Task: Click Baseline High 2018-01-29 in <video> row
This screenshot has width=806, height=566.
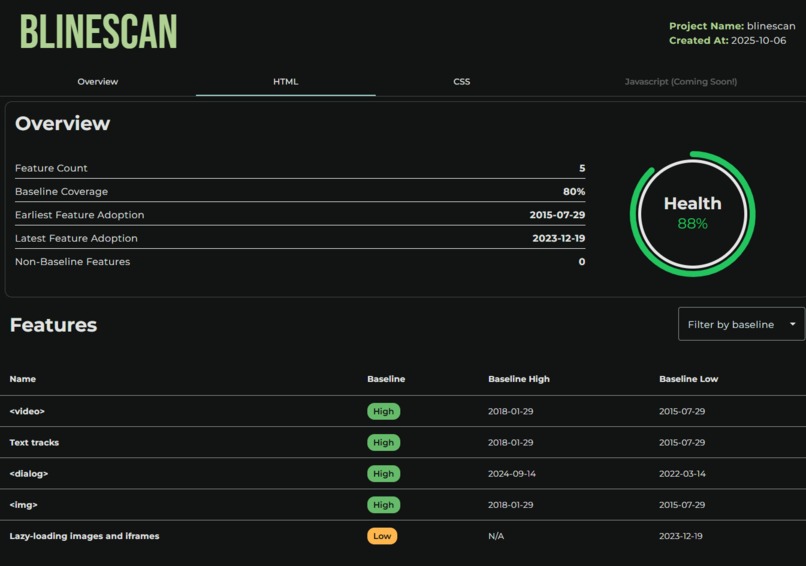Action: (x=510, y=411)
